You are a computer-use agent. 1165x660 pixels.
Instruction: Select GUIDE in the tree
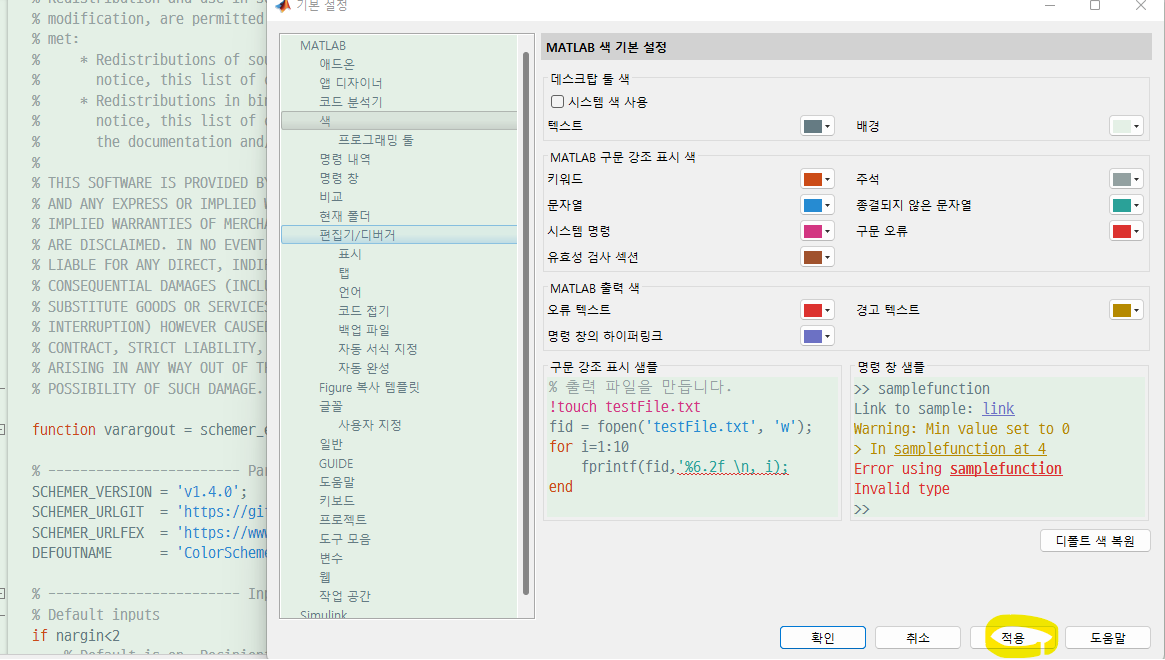pyautogui.click(x=336, y=463)
